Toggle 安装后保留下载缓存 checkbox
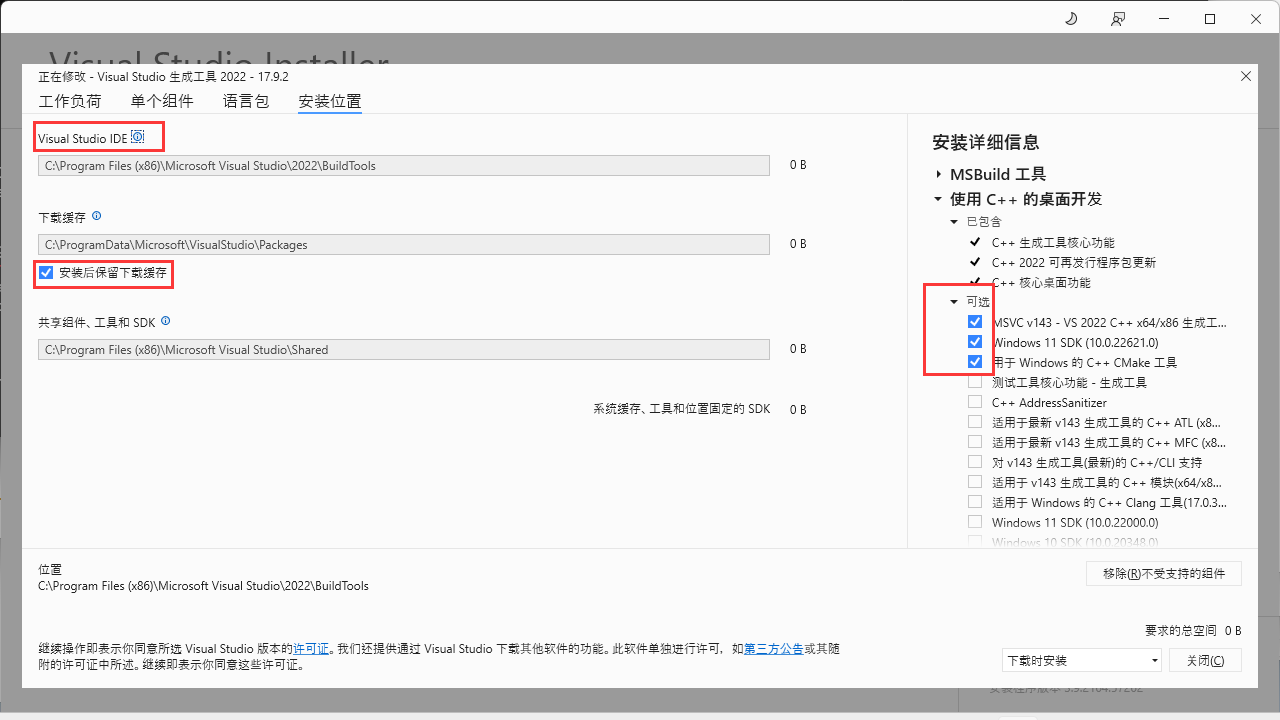This screenshot has width=1280, height=720. (x=46, y=272)
